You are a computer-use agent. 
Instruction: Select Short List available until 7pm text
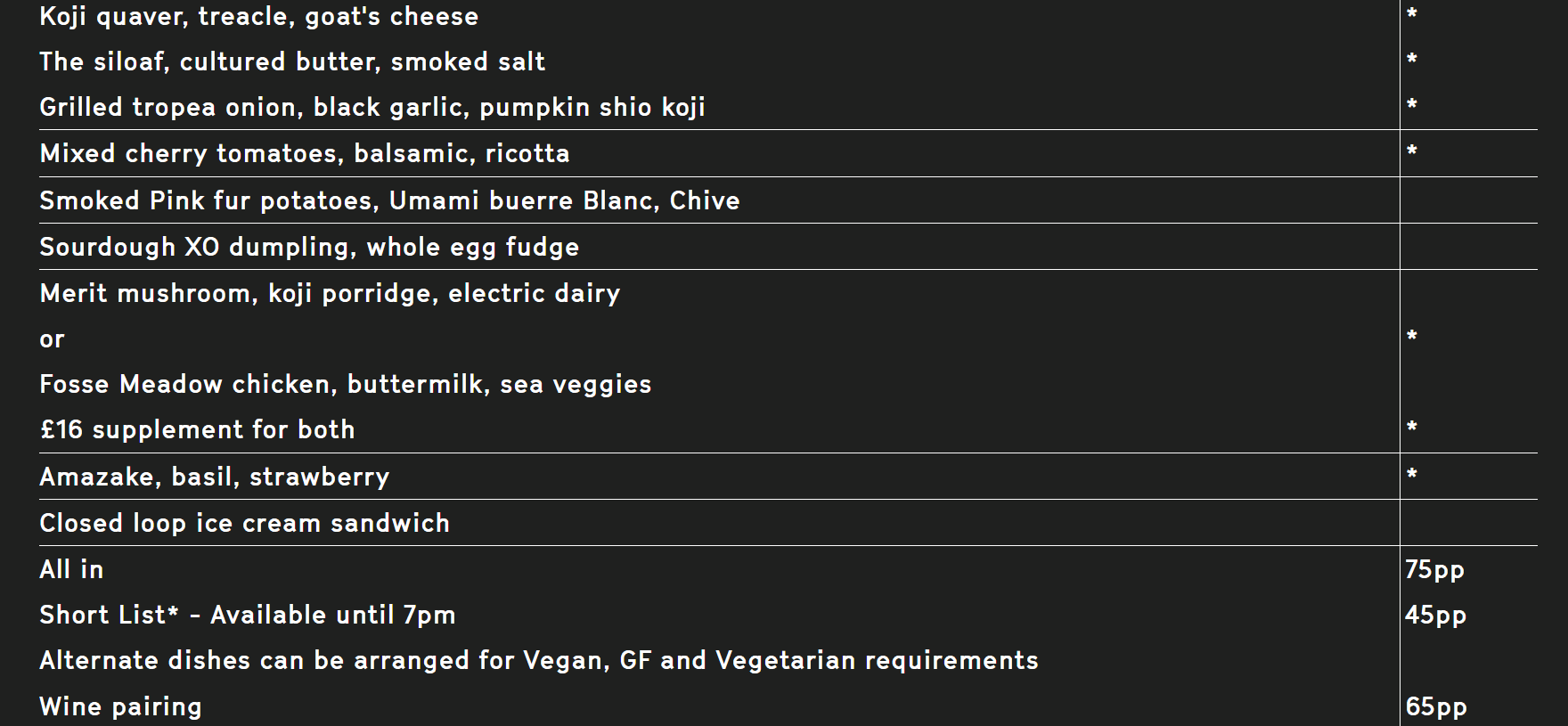248,616
